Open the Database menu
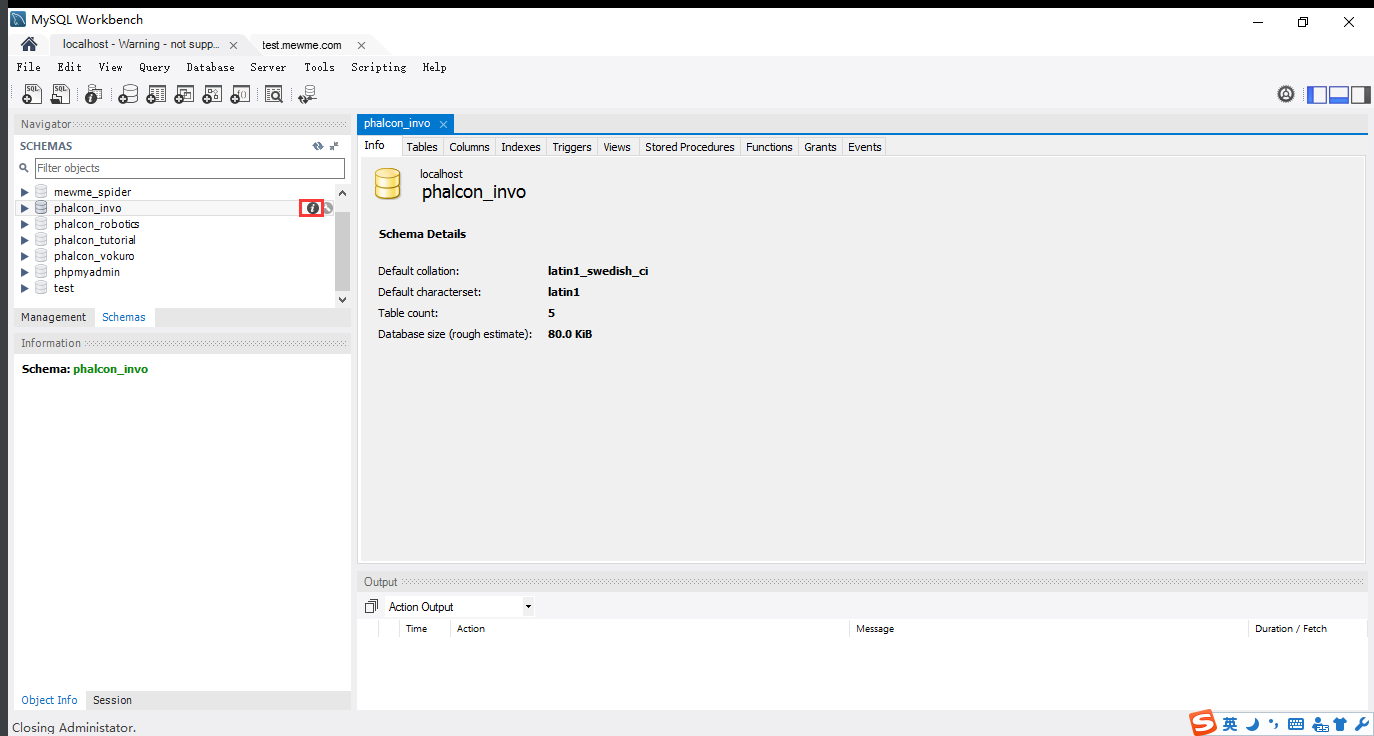 210,67
